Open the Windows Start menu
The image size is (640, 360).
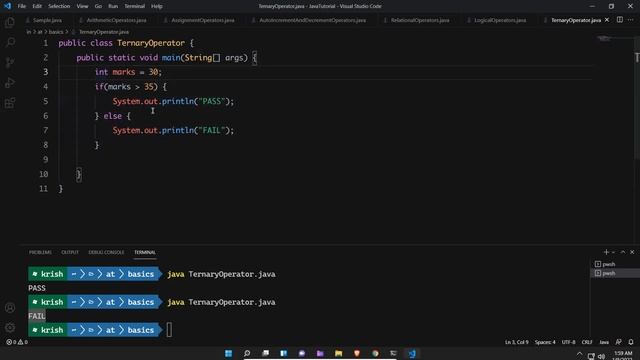click(x=229, y=353)
